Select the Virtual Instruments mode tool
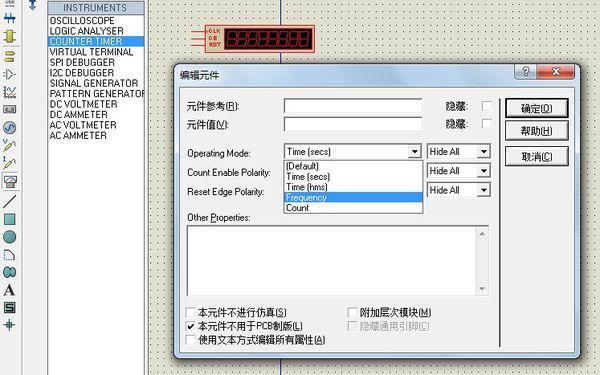The image size is (600, 375). (x=10, y=181)
